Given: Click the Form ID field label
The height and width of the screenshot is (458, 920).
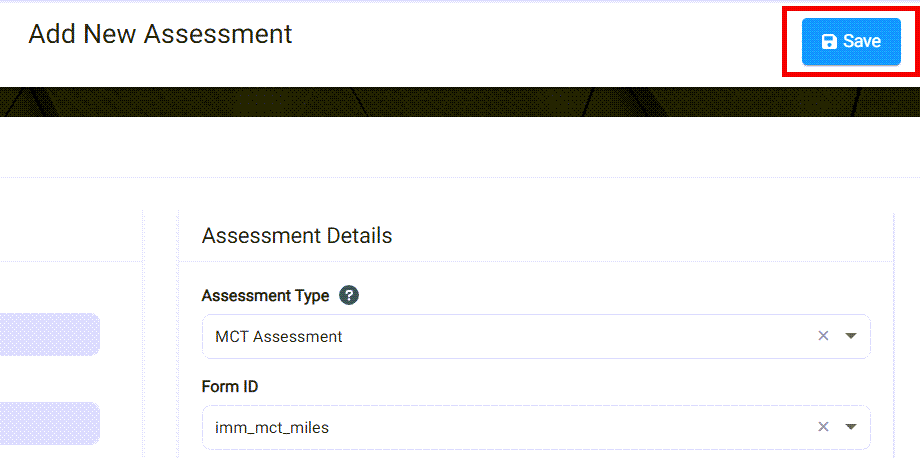Looking at the screenshot, I should (x=230, y=387).
